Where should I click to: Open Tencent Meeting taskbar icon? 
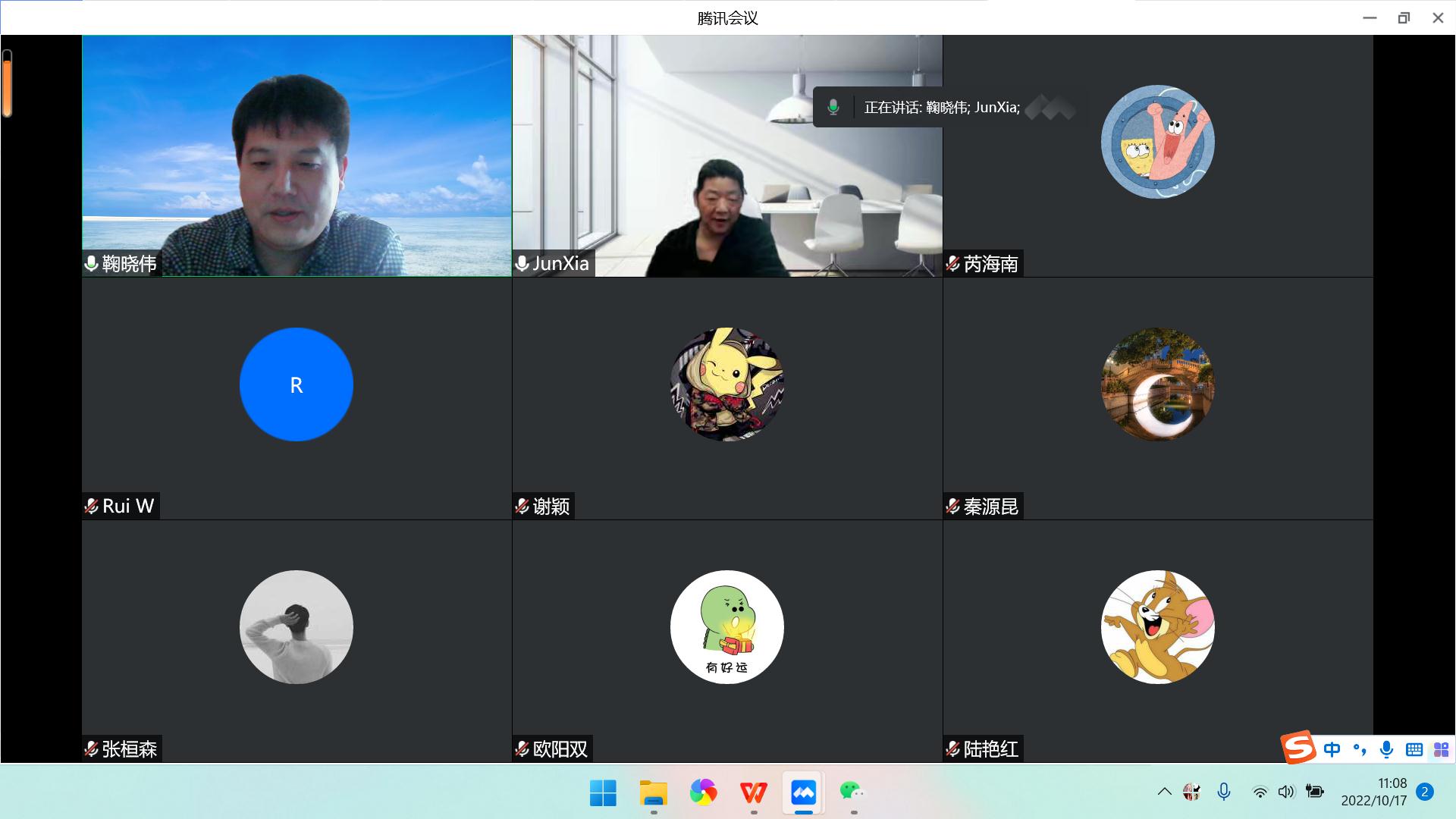click(x=803, y=793)
